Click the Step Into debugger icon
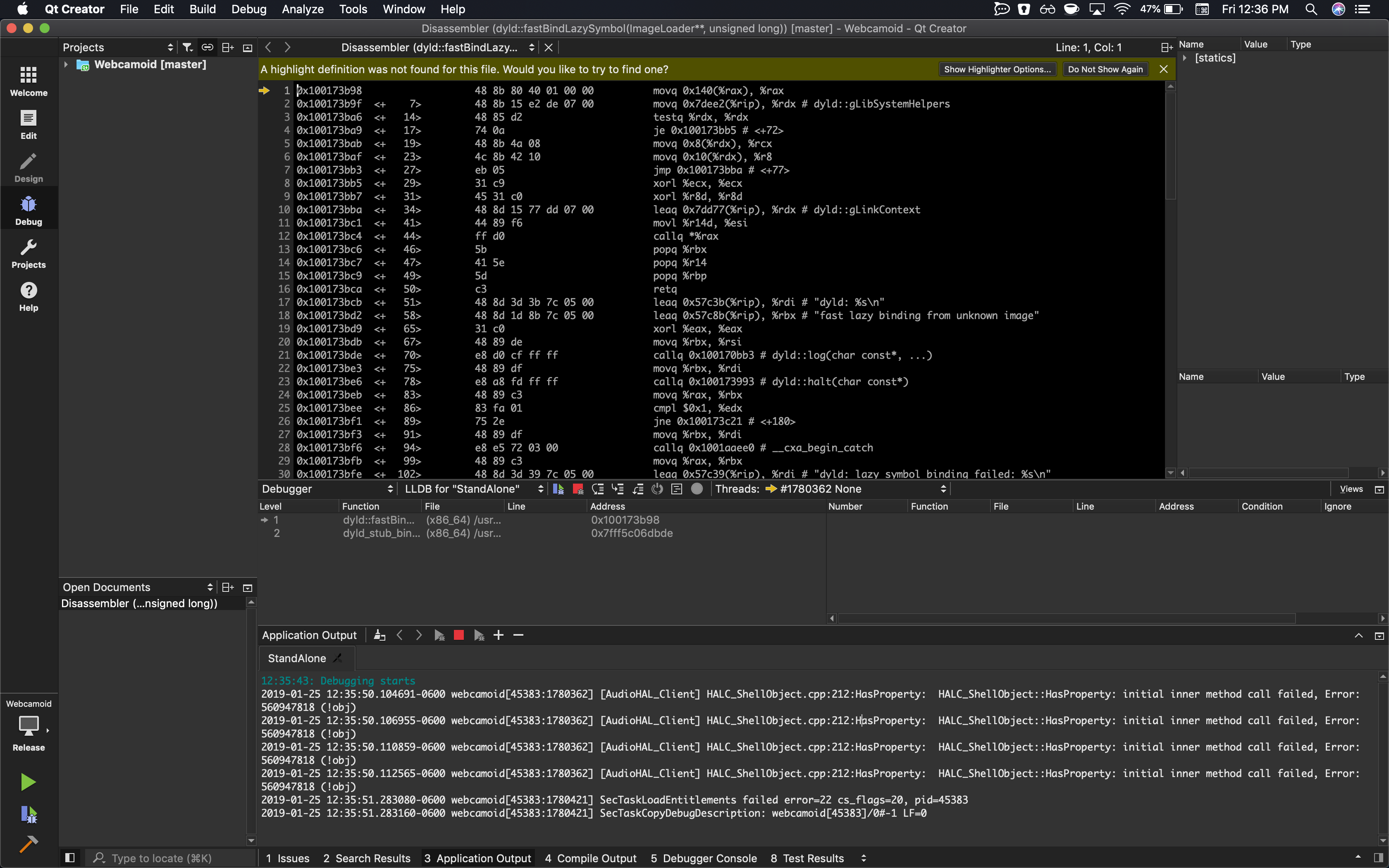The image size is (1389, 868). [618, 489]
